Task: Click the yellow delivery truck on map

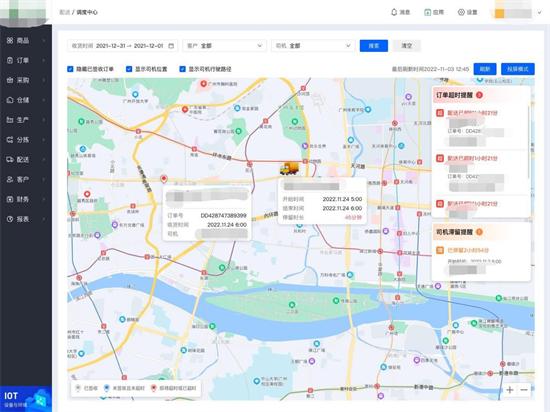Action: [x=289, y=169]
